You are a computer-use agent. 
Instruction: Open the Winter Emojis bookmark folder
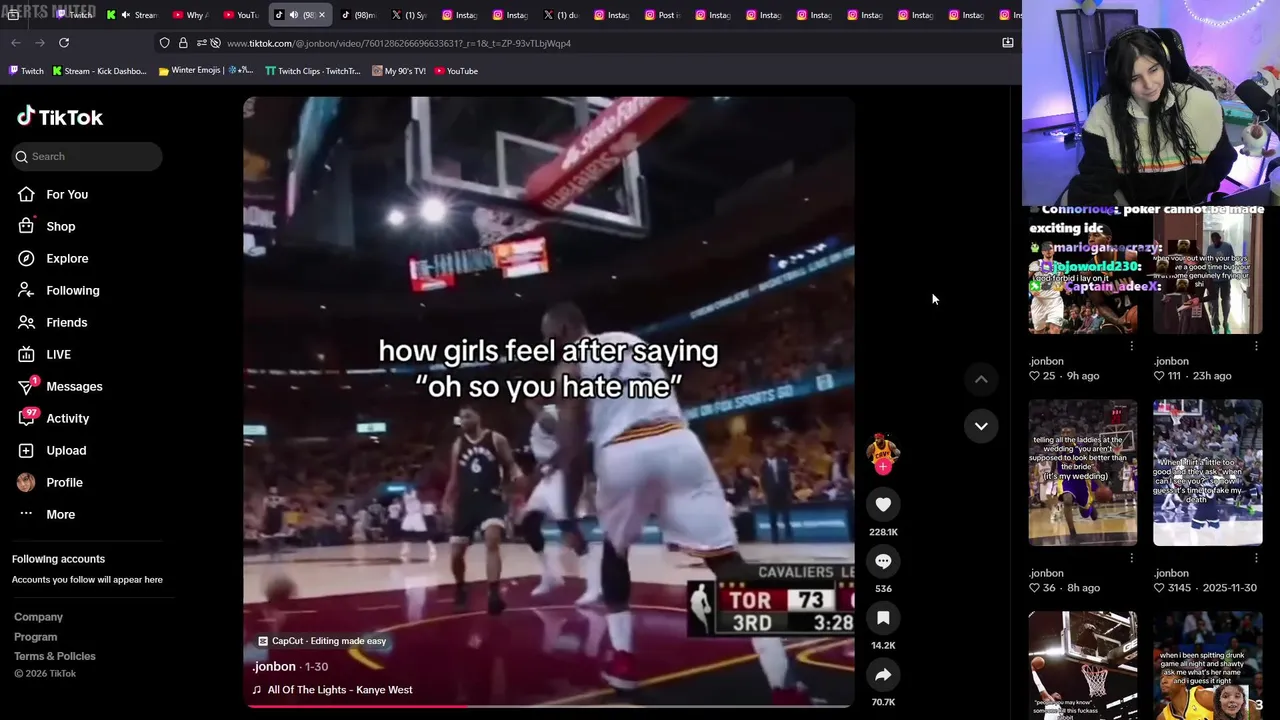[205, 71]
